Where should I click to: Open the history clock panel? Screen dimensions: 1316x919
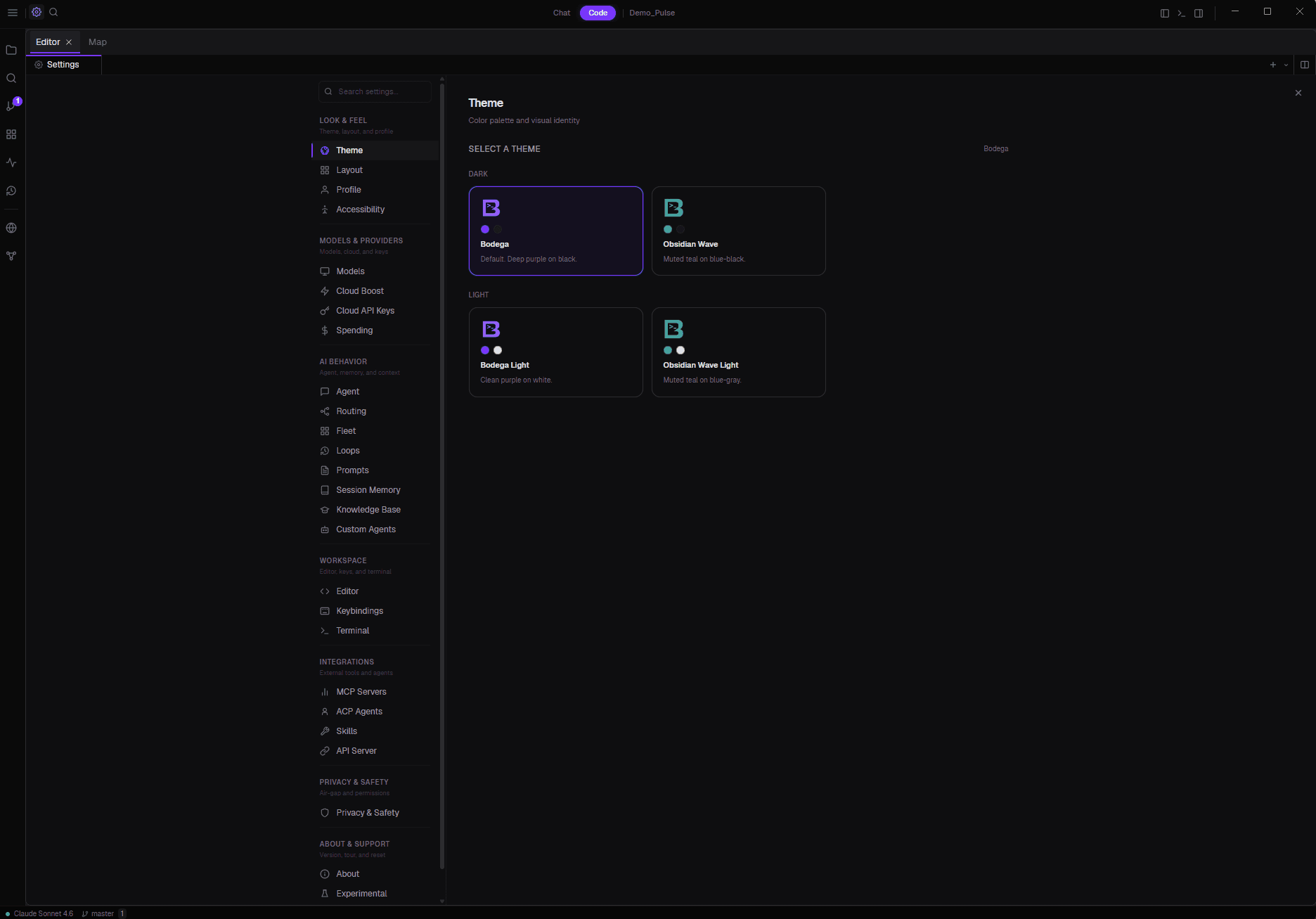(x=11, y=191)
